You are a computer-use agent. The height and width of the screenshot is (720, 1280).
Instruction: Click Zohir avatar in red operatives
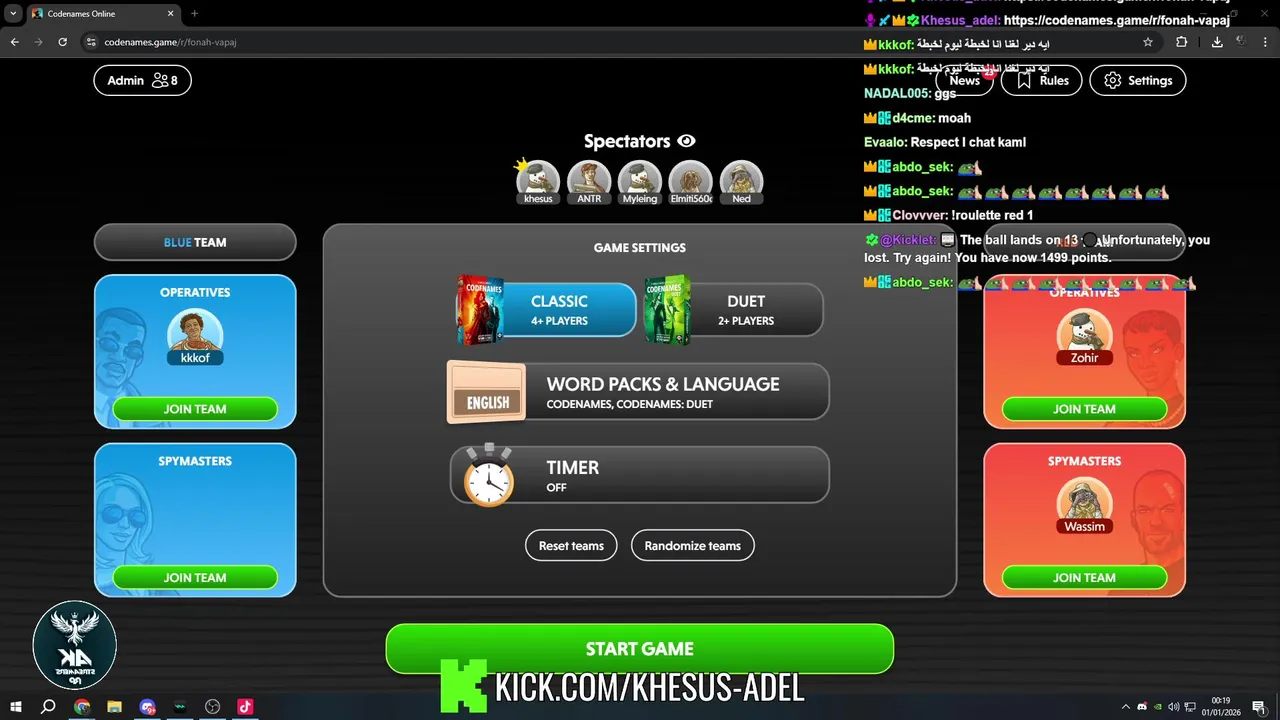click(x=1084, y=337)
